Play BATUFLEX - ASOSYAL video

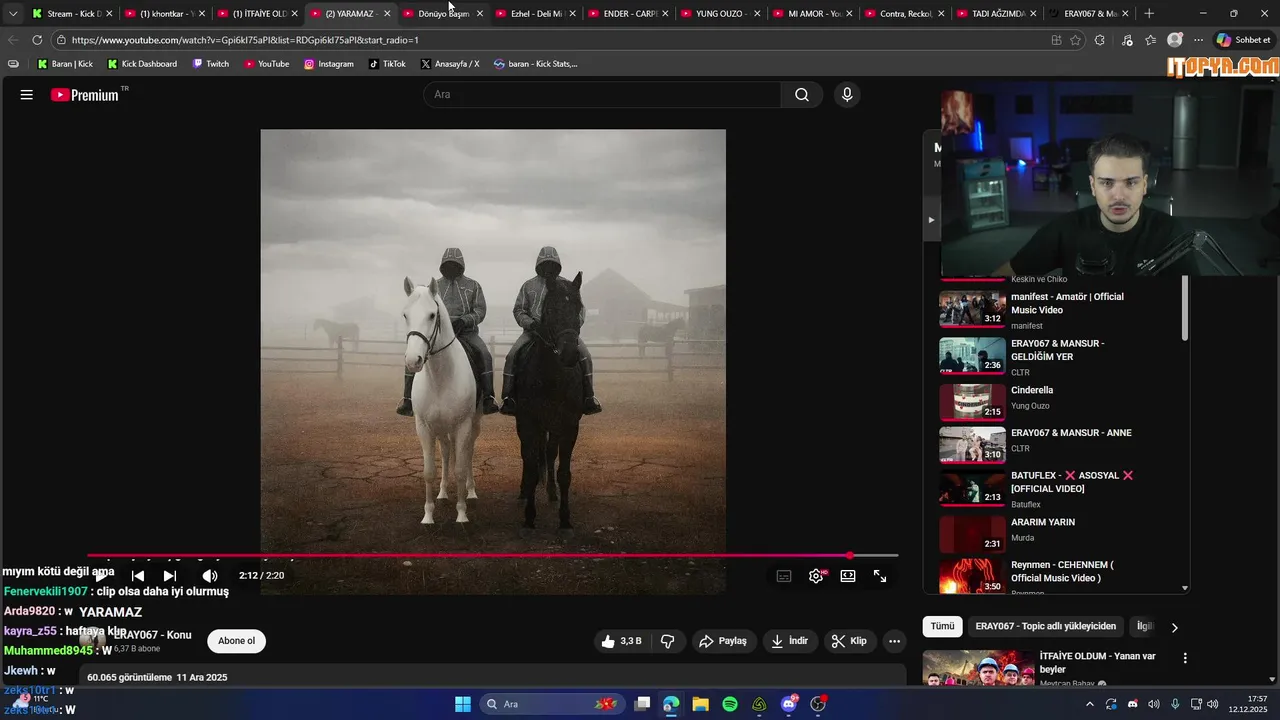coord(1060,489)
